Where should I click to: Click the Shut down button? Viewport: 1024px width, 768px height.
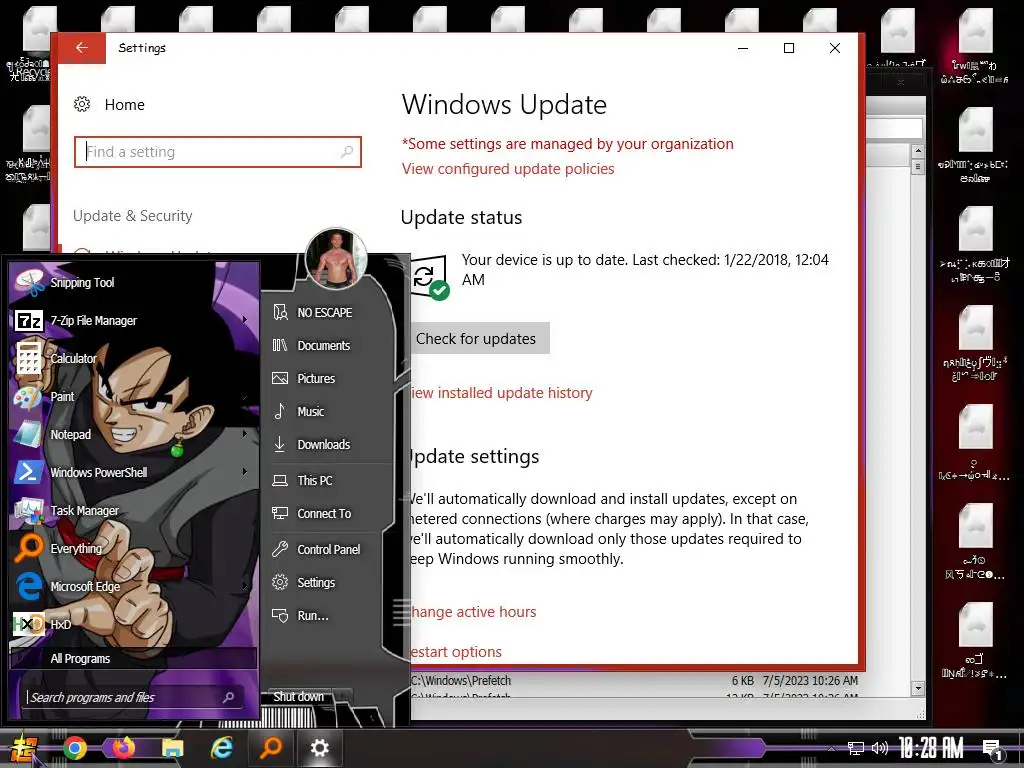pyautogui.click(x=298, y=697)
